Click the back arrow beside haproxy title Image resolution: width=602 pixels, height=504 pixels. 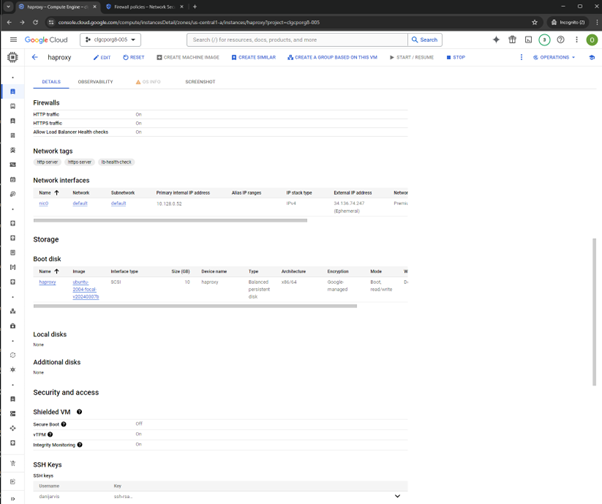click(x=35, y=57)
